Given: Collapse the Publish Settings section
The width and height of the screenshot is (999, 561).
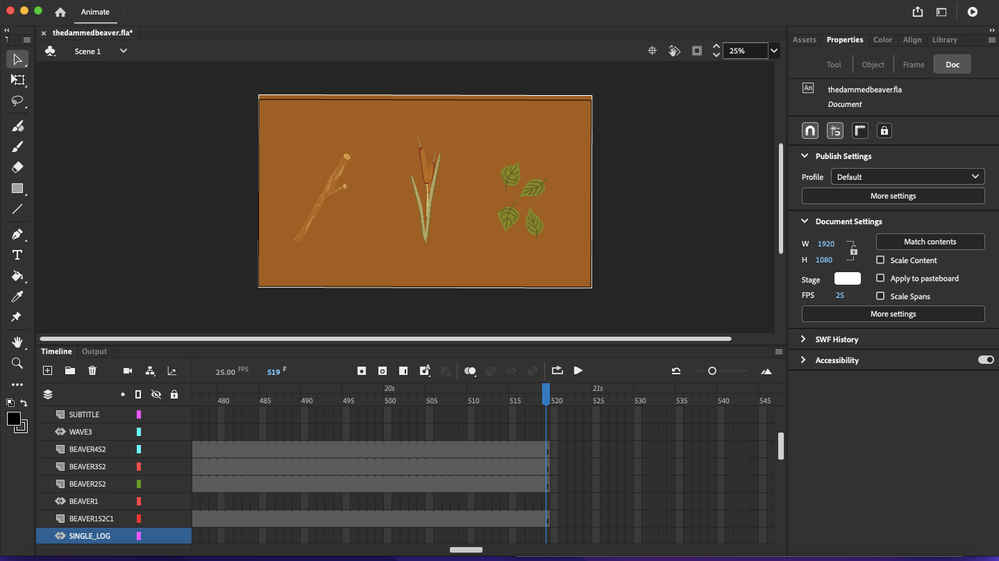Looking at the screenshot, I should coord(804,156).
